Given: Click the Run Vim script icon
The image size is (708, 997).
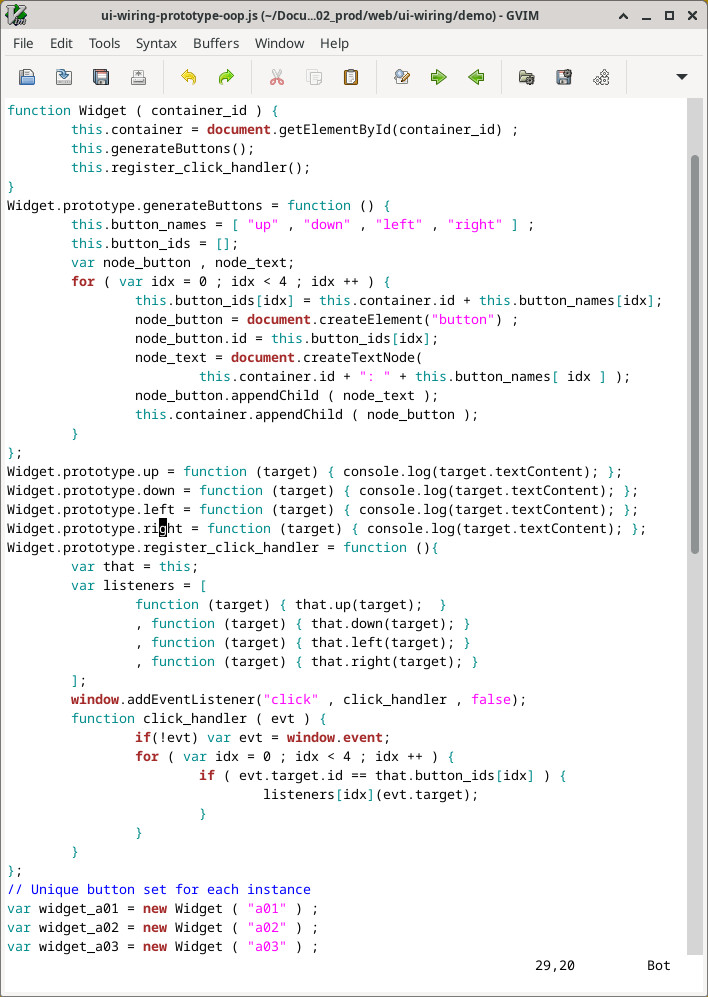Looking at the screenshot, I should 601,77.
